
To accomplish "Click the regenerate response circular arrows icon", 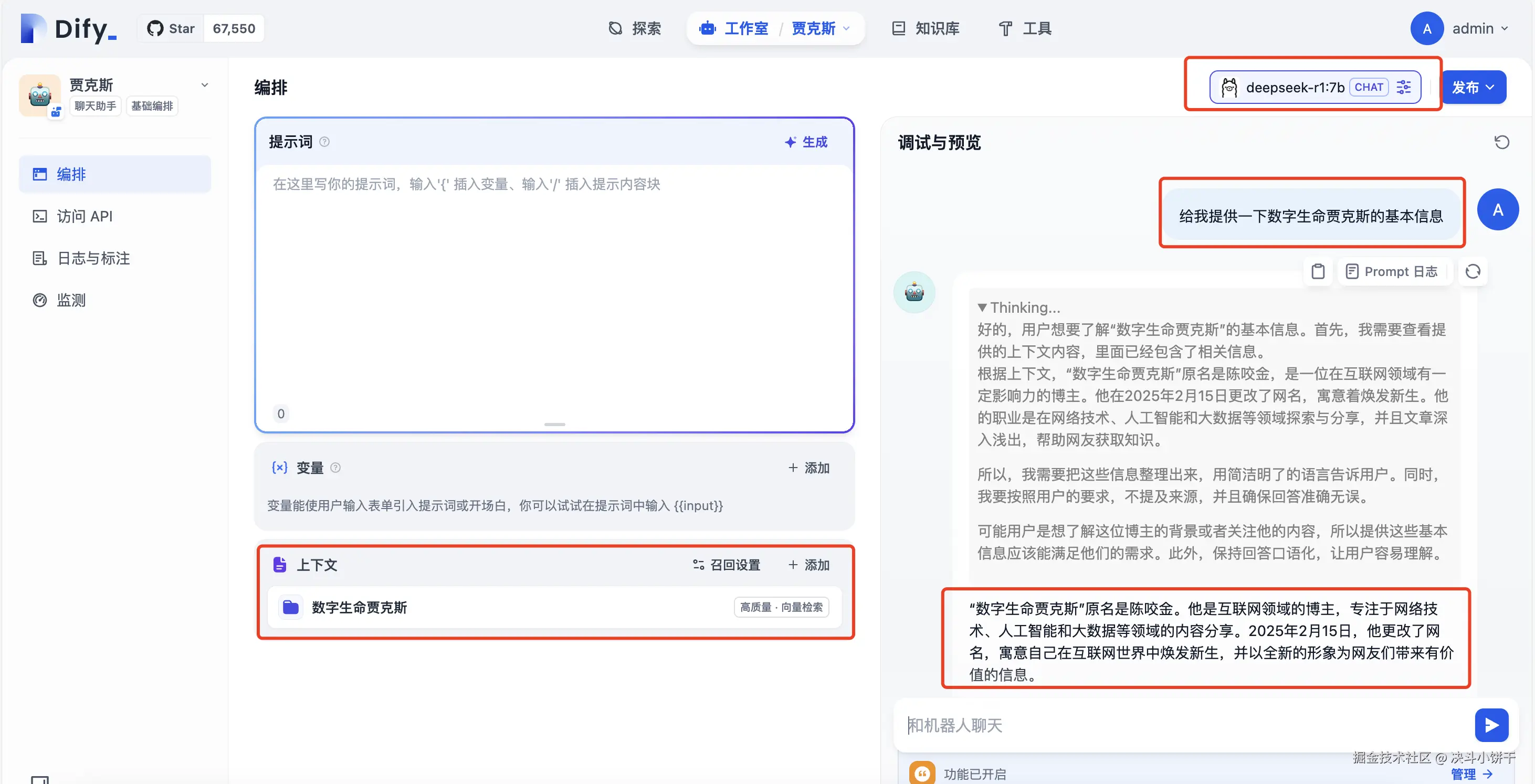I will [1473, 272].
